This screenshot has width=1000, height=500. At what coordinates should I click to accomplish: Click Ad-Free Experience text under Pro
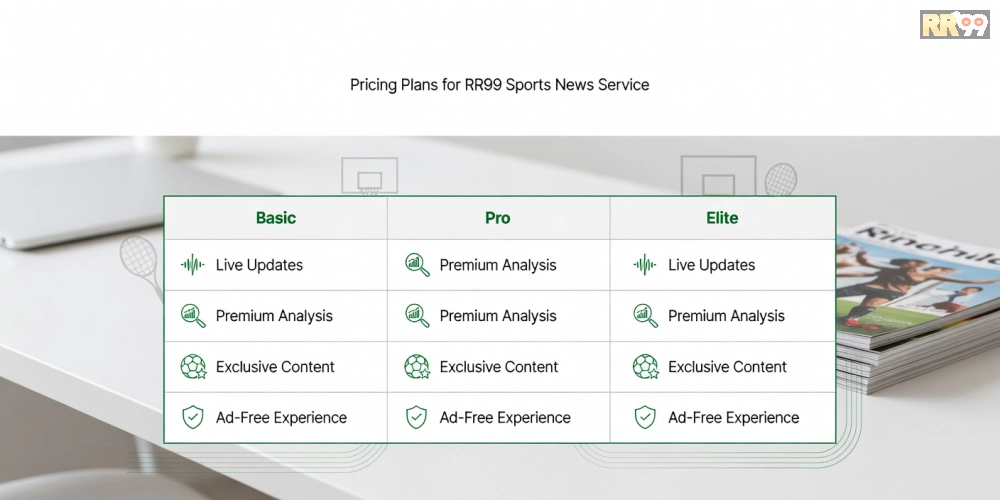tap(505, 418)
